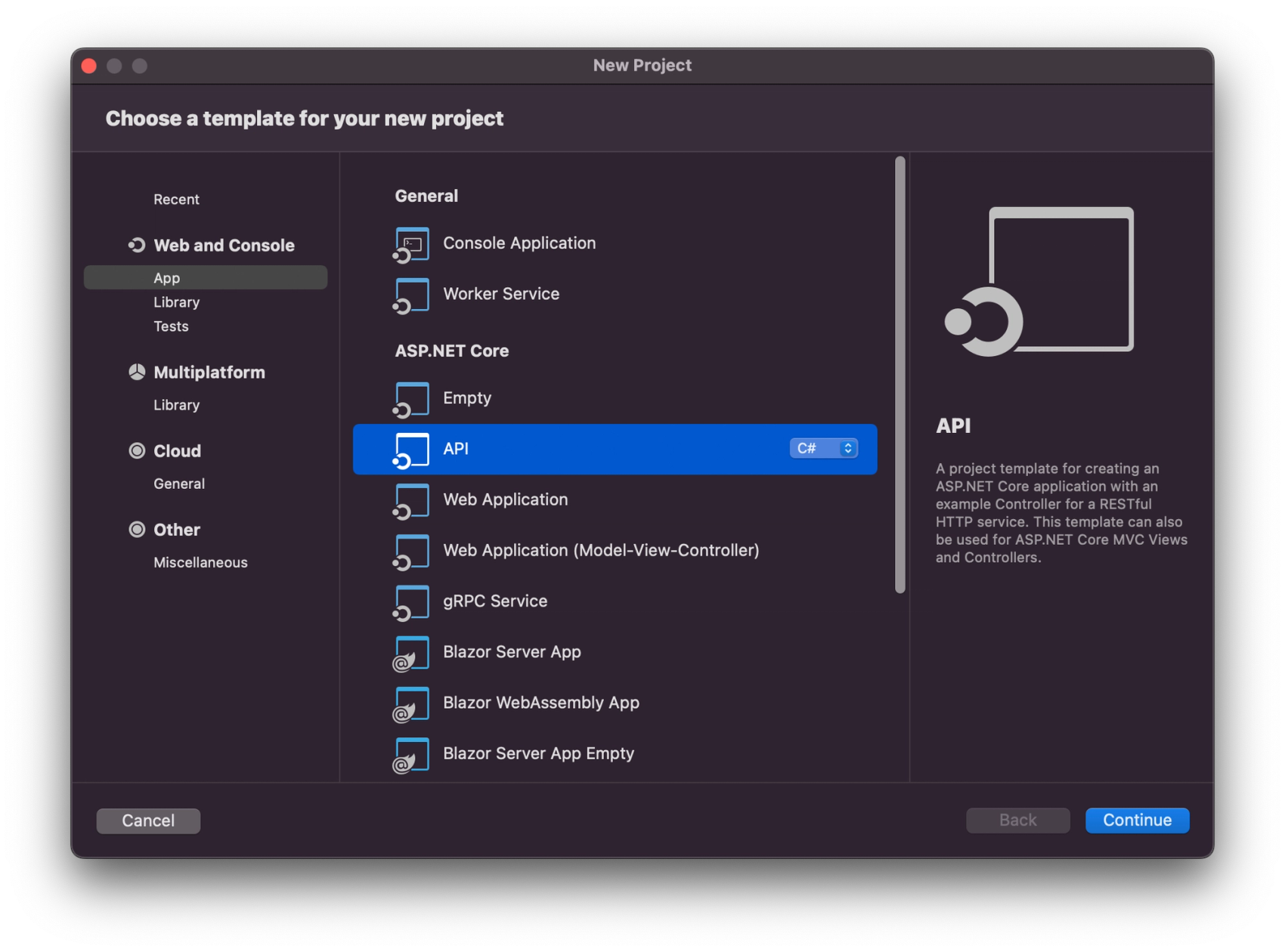Click the Web and Console heading
1285x952 pixels.
point(224,245)
